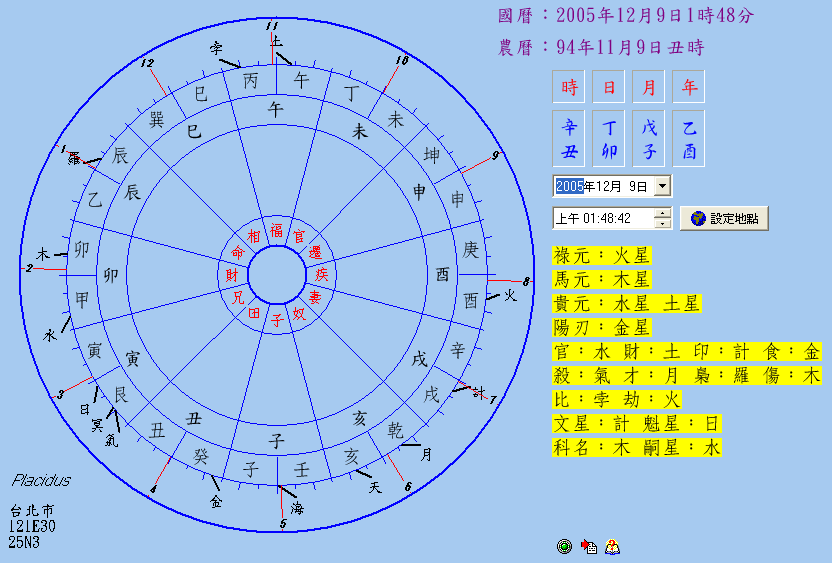Click the 坤 label on the chart ring
The image size is (832, 563).
tap(431, 155)
